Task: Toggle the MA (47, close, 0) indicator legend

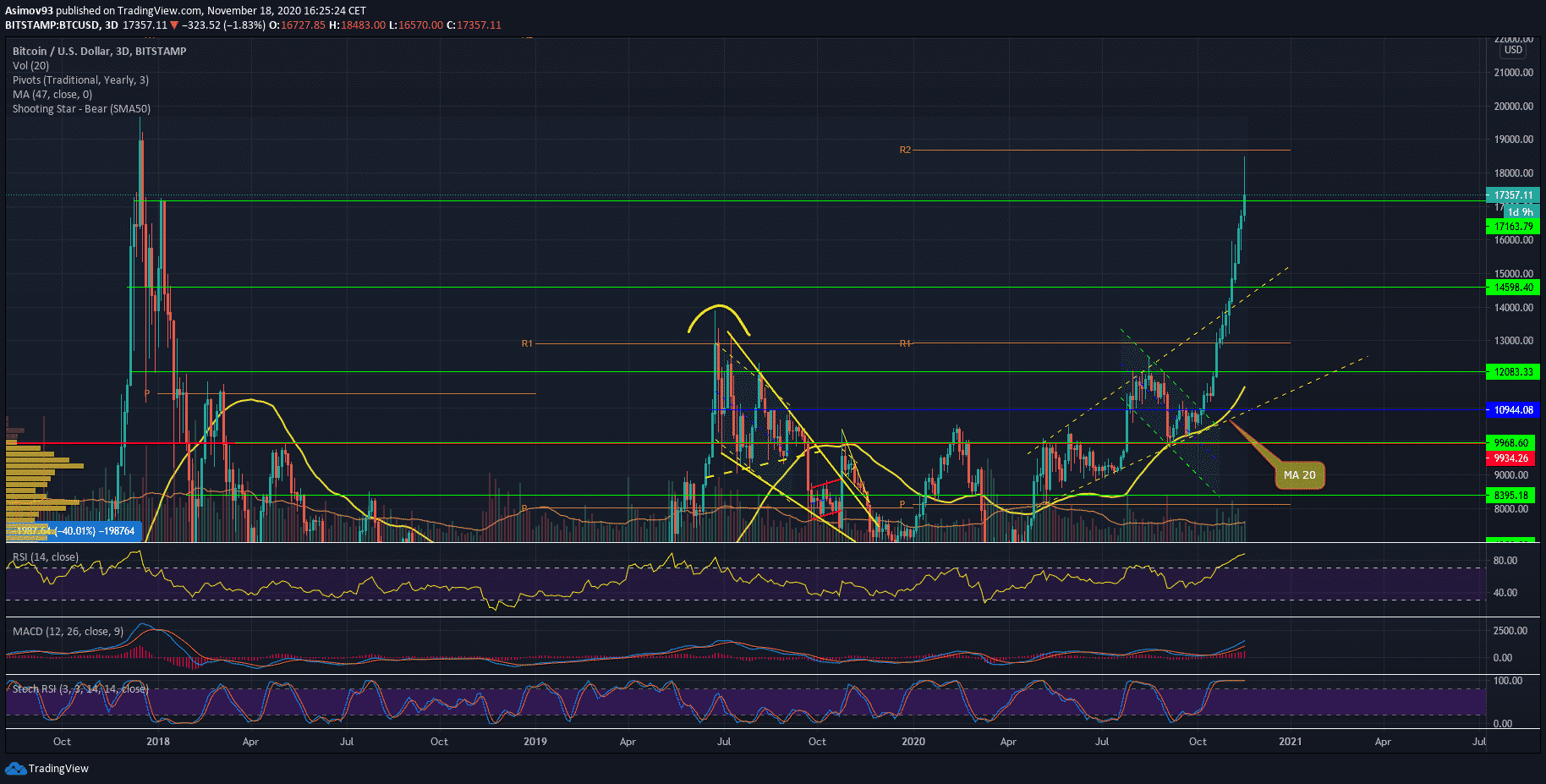Action: 52,94
